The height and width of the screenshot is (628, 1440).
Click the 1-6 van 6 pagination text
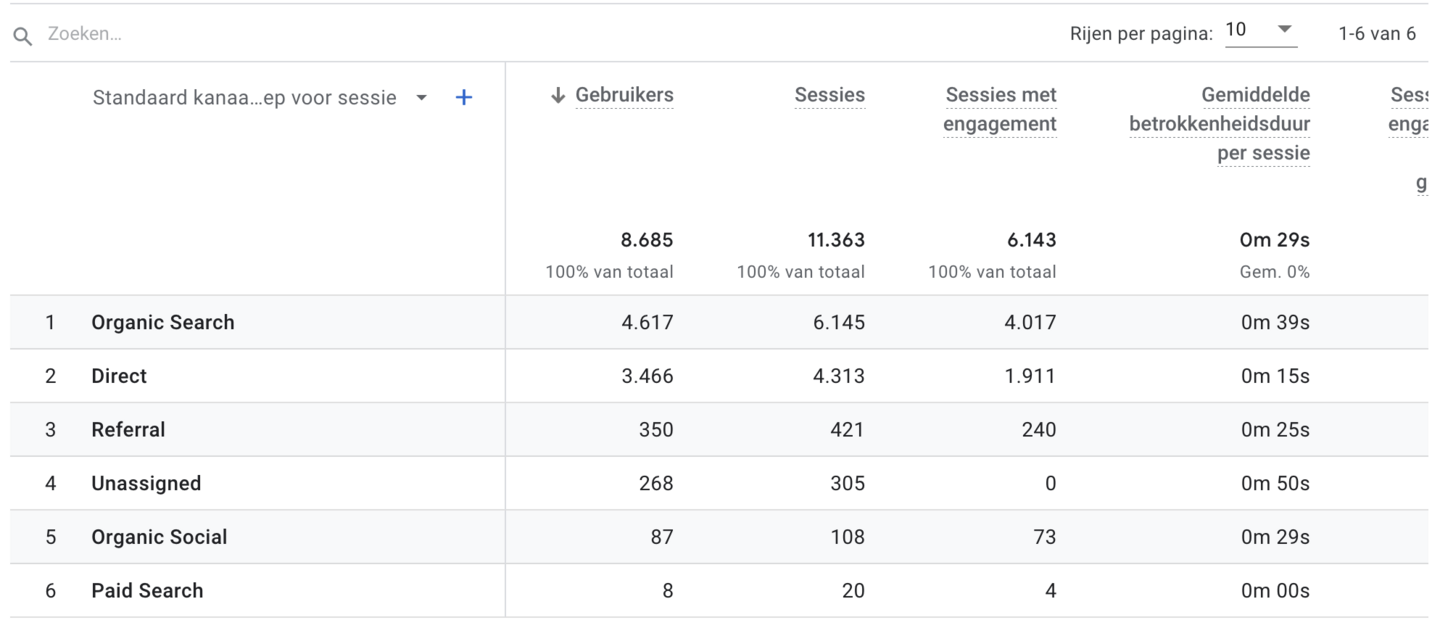tap(1376, 34)
